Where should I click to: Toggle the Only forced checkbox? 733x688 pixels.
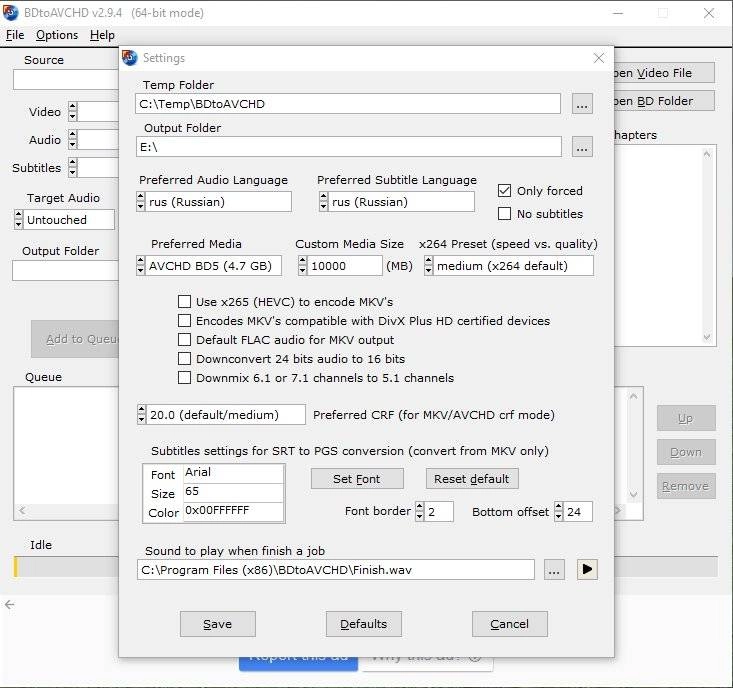click(x=504, y=191)
